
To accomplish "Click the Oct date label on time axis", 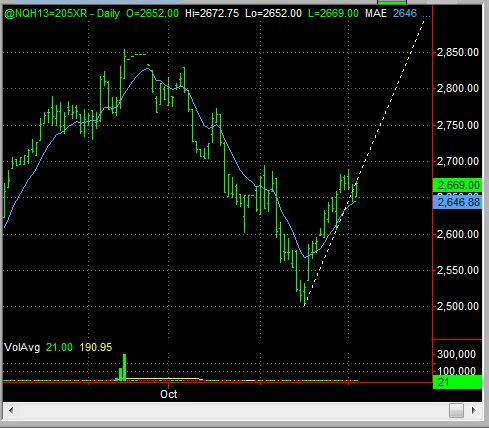I will [169, 394].
